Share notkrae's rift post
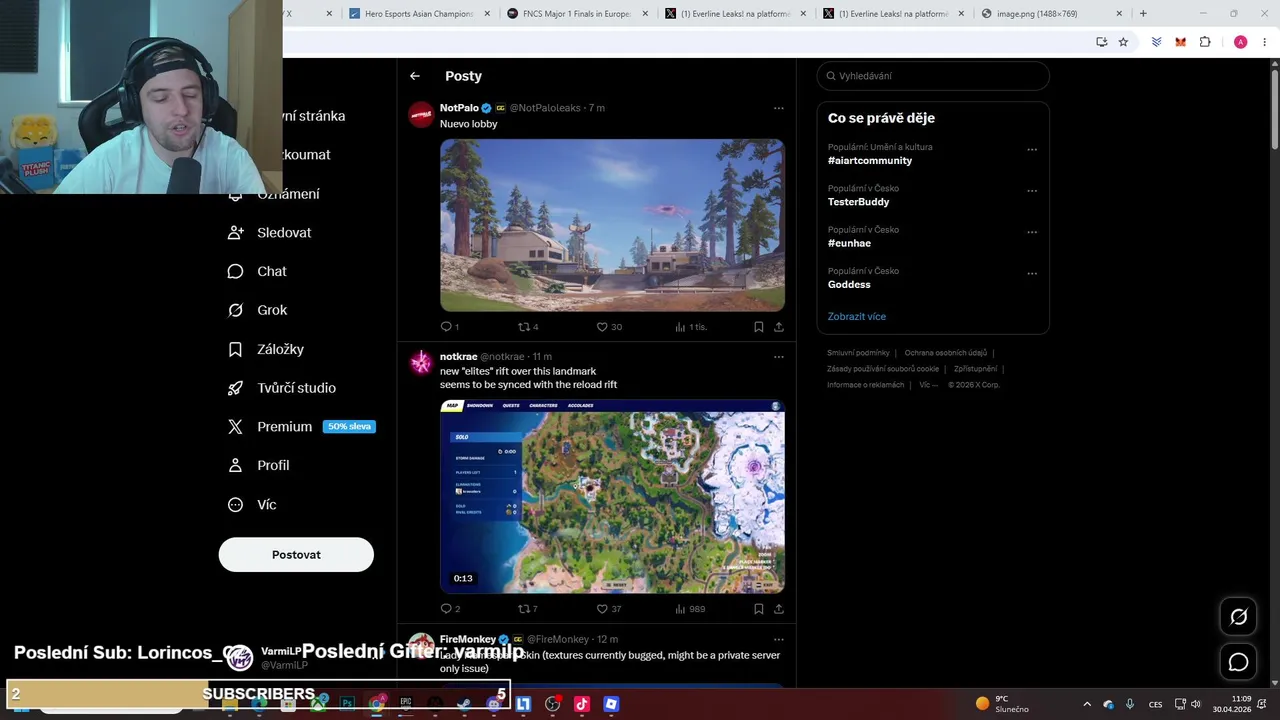 (779, 609)
